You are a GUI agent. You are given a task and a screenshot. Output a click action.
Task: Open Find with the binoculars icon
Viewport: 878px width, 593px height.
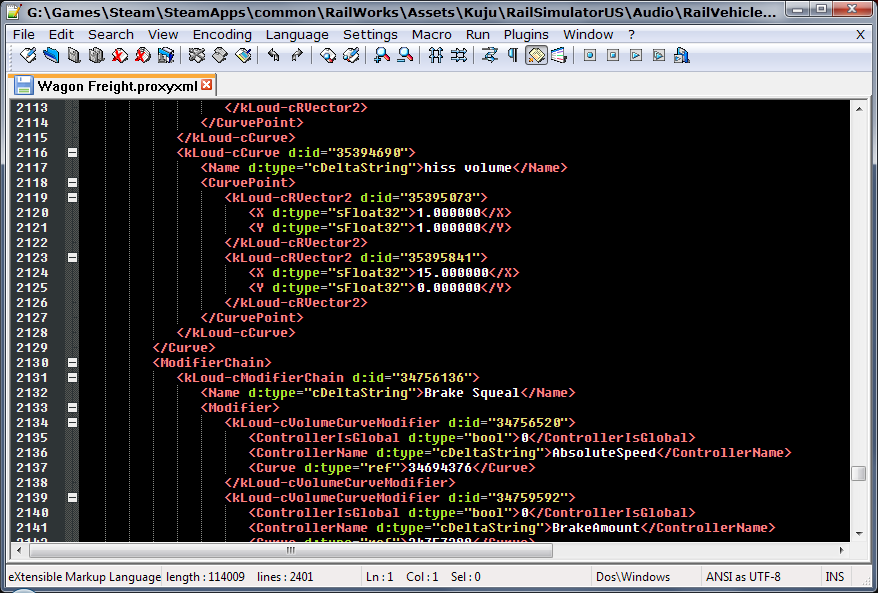pyautogui.click(x=381, y=55)
